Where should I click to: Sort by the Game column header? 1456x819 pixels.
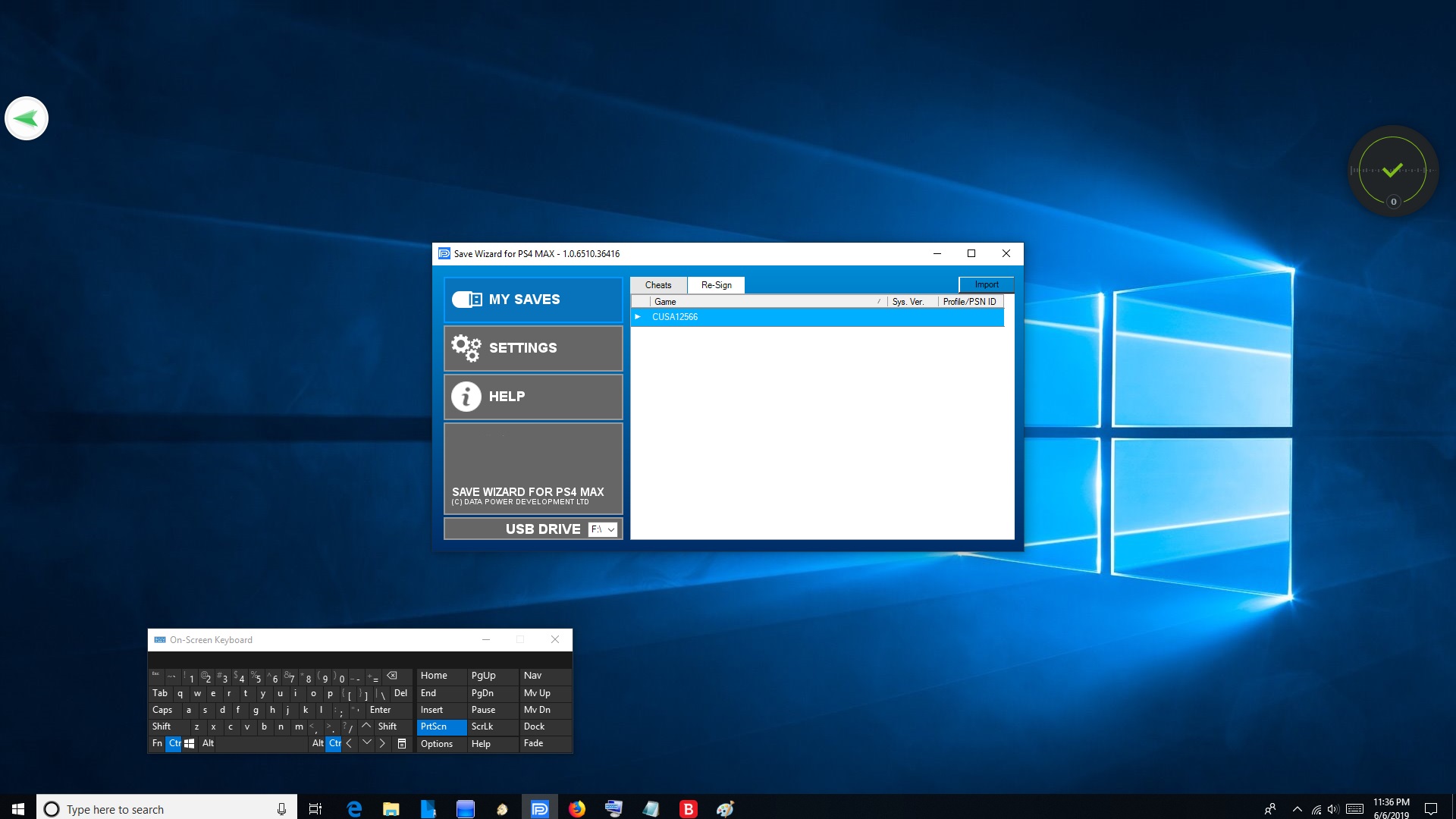click(x=767, y=302)
